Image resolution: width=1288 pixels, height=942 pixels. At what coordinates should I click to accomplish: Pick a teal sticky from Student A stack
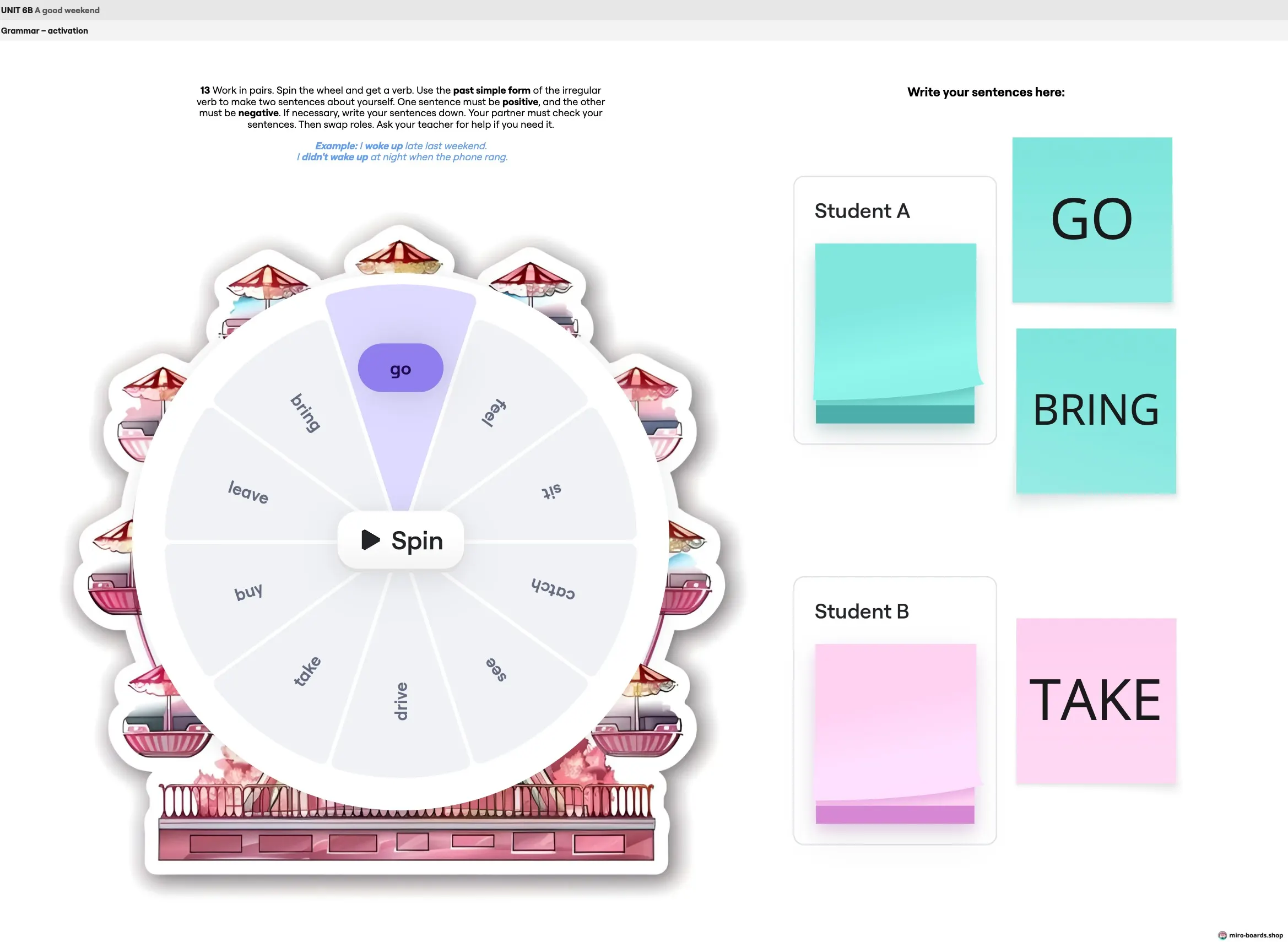(895, 333)
